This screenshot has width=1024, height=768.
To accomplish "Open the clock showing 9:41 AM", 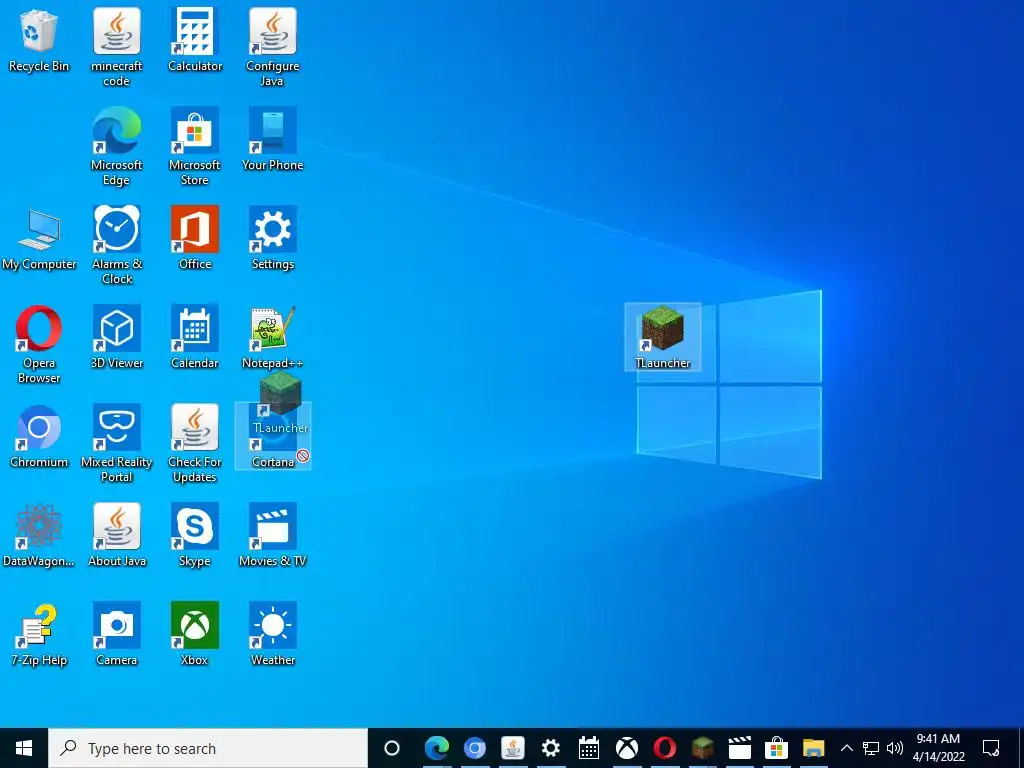I will tap(938, 748).
